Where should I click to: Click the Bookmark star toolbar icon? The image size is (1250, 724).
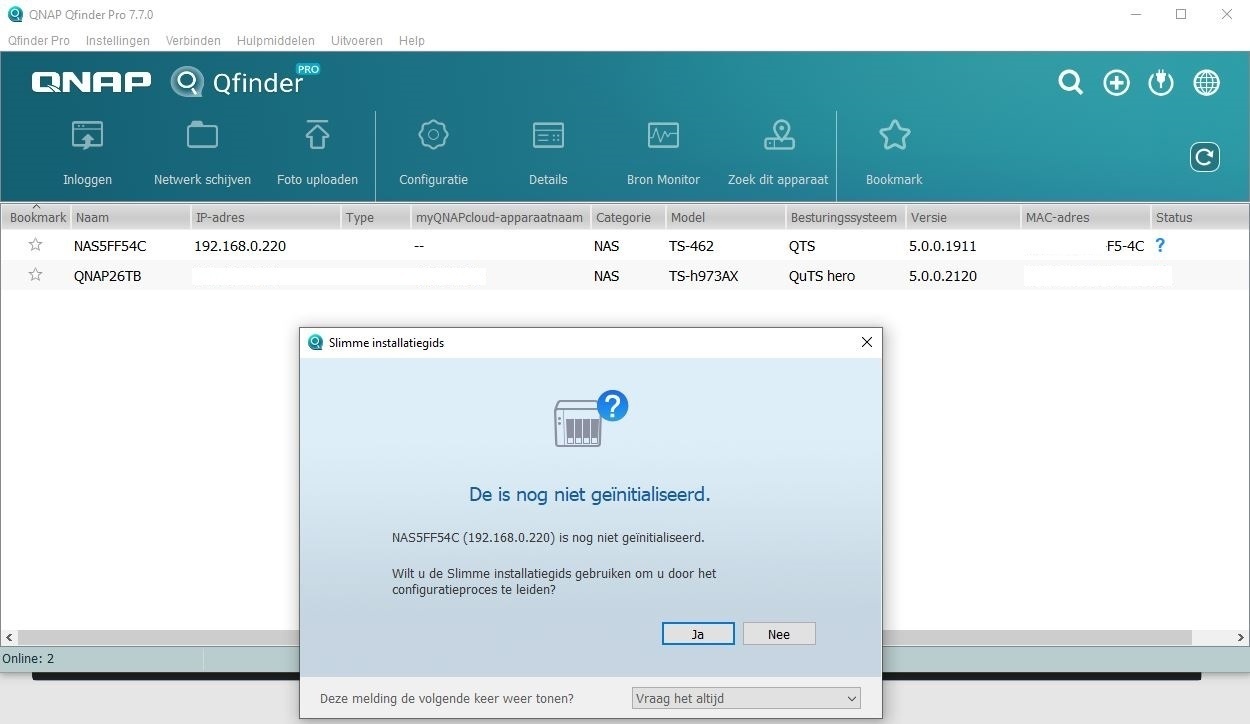(894, 135)
